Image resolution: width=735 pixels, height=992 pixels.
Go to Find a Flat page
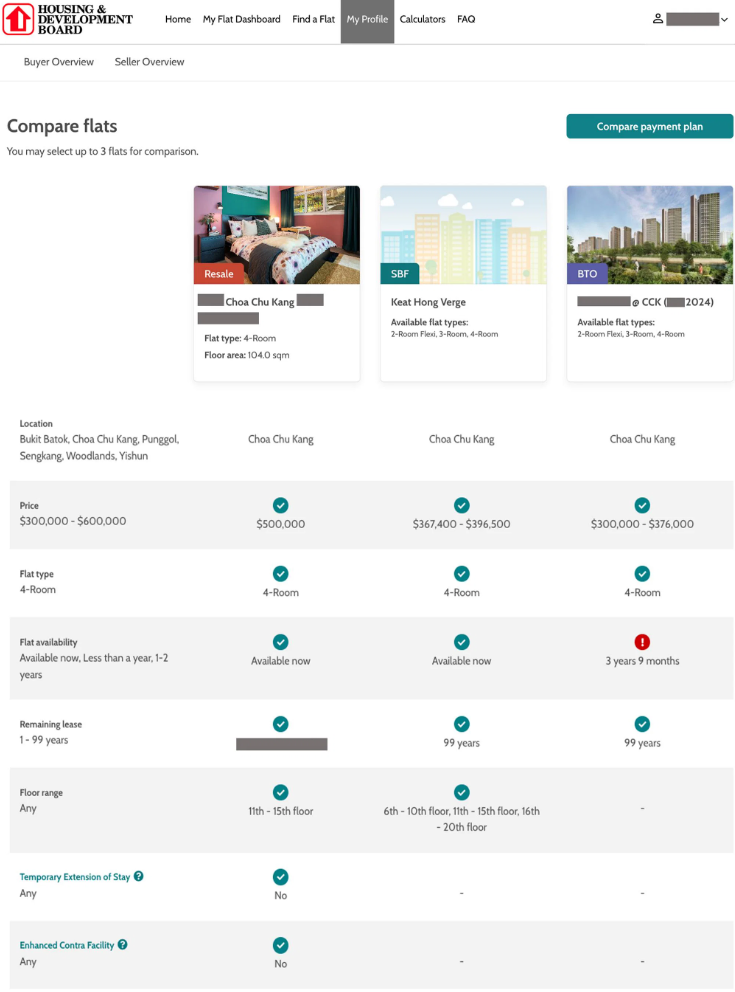[313, 19]
